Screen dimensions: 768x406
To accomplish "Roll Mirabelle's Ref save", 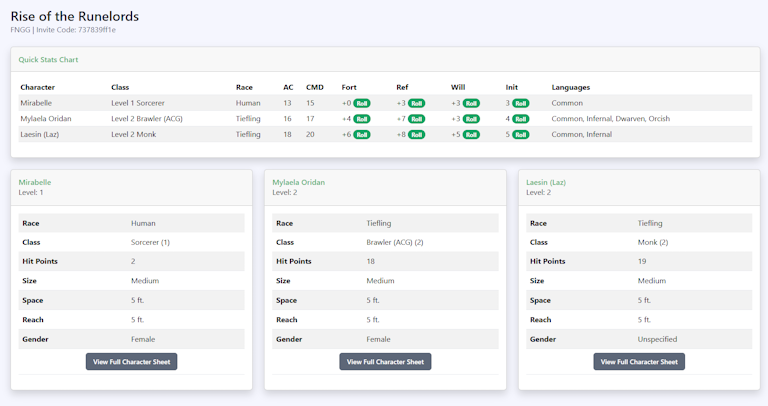I will 417,103.
